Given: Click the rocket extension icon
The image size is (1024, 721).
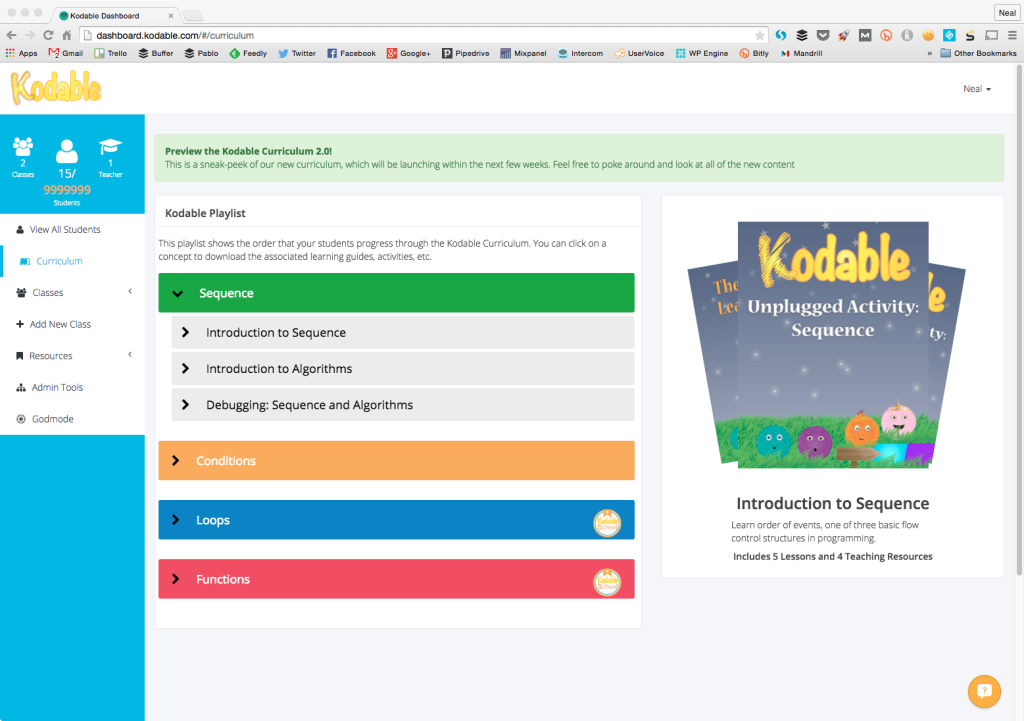Looking at the screenshot, I should (x=844, y=35).
